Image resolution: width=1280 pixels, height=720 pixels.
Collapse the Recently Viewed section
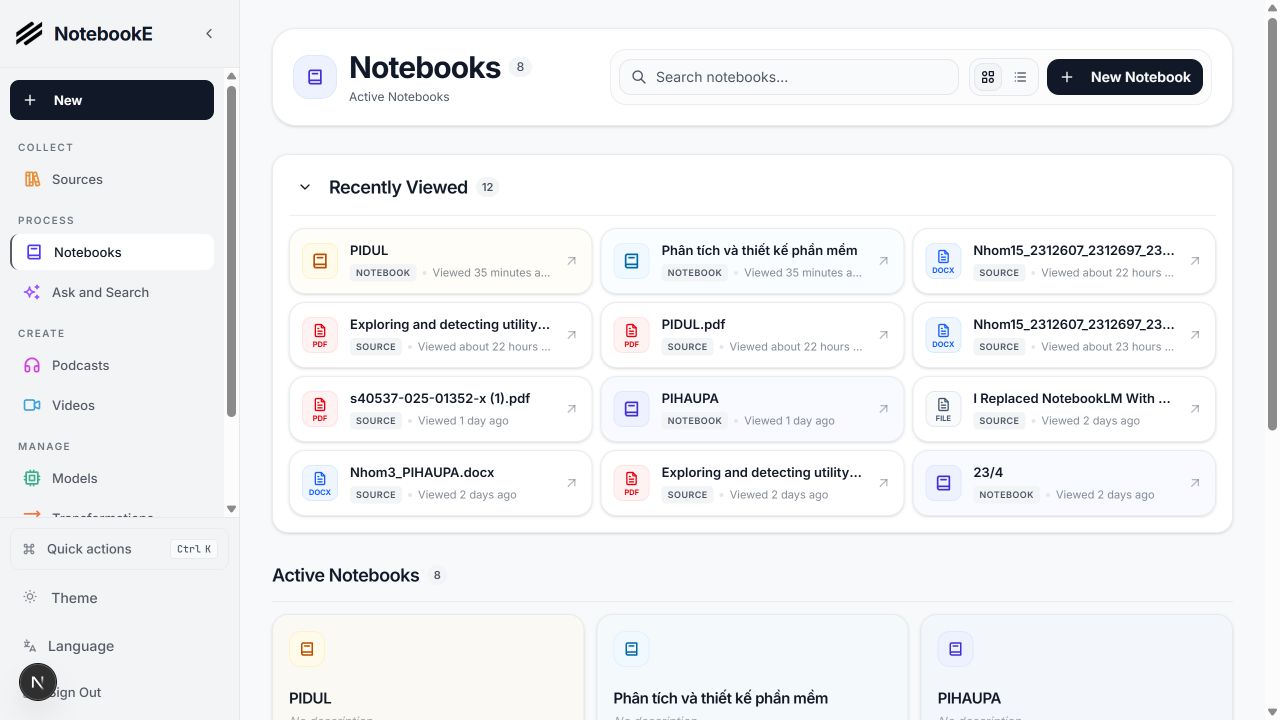pos(305,187)
